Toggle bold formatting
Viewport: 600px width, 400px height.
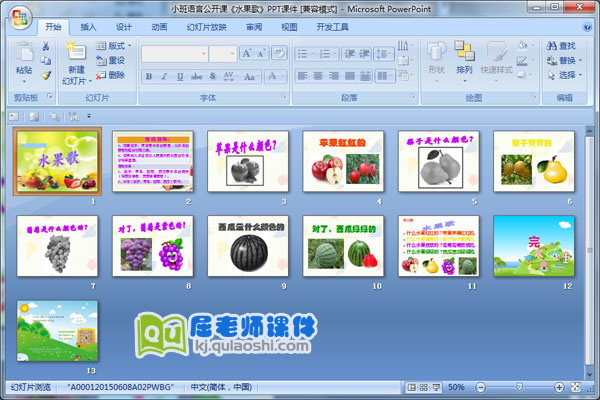tap(149, 76)
